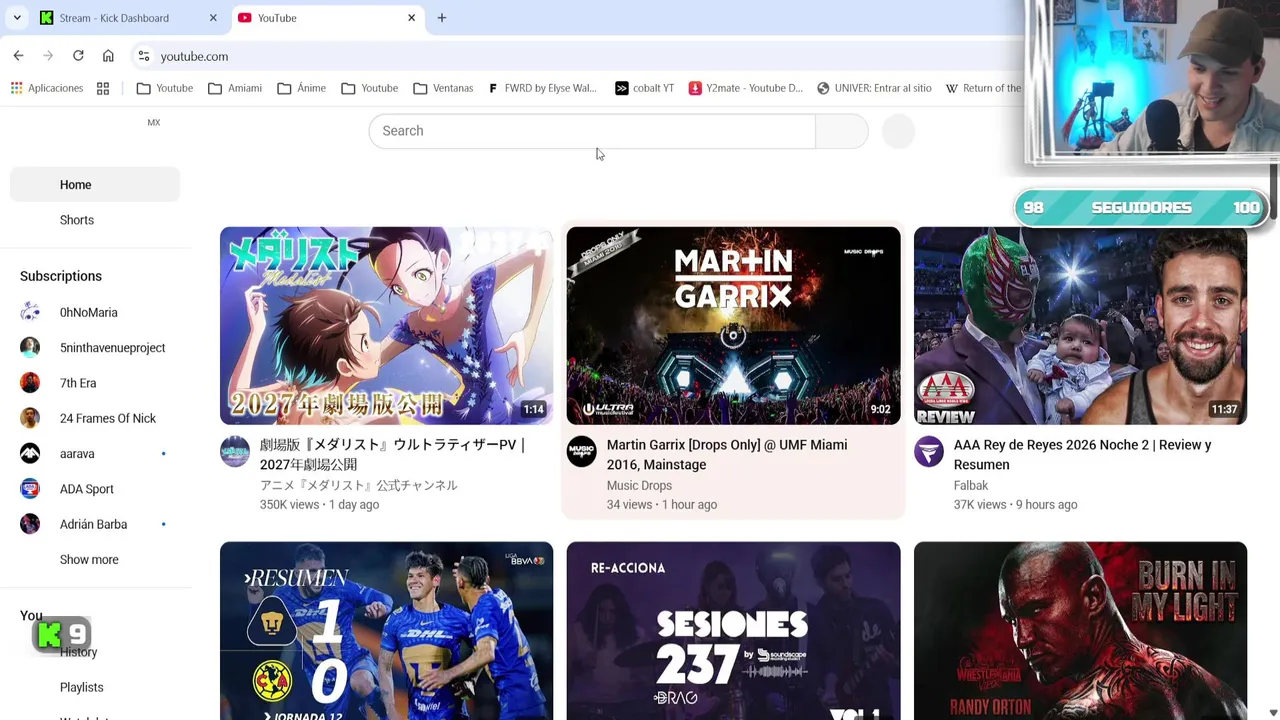Open the Subscriptions section heading
The width and height of the screenshot is (1280, 720).
(x=61, y=276)
